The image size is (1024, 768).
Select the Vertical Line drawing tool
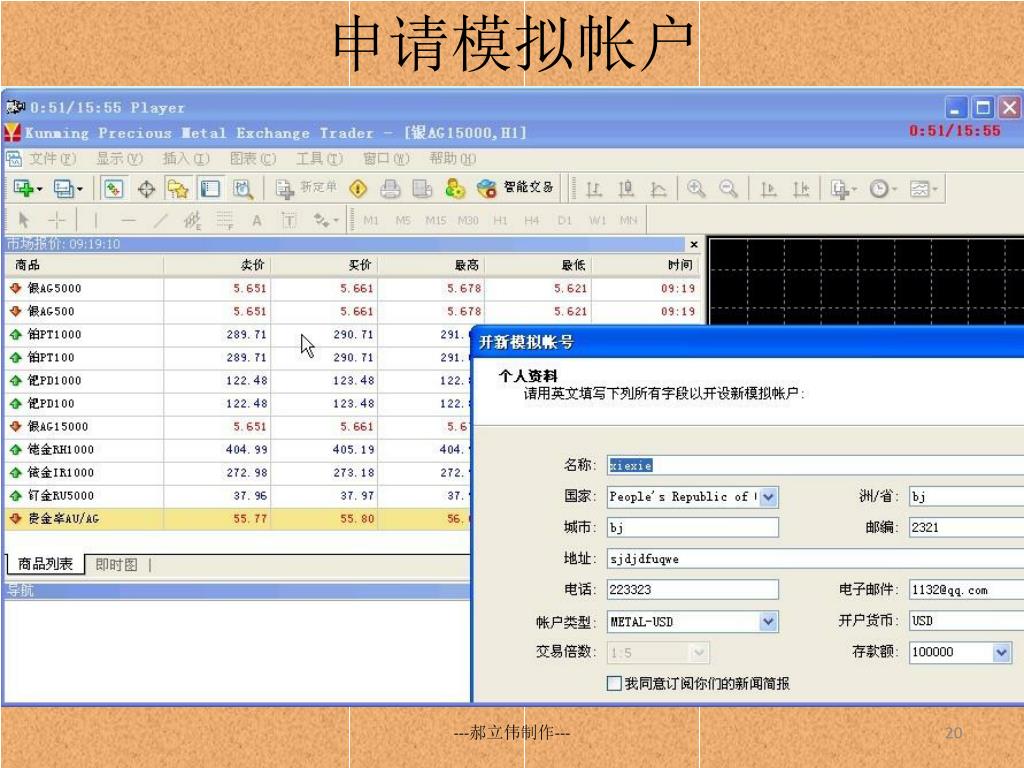tap(96, 220)
